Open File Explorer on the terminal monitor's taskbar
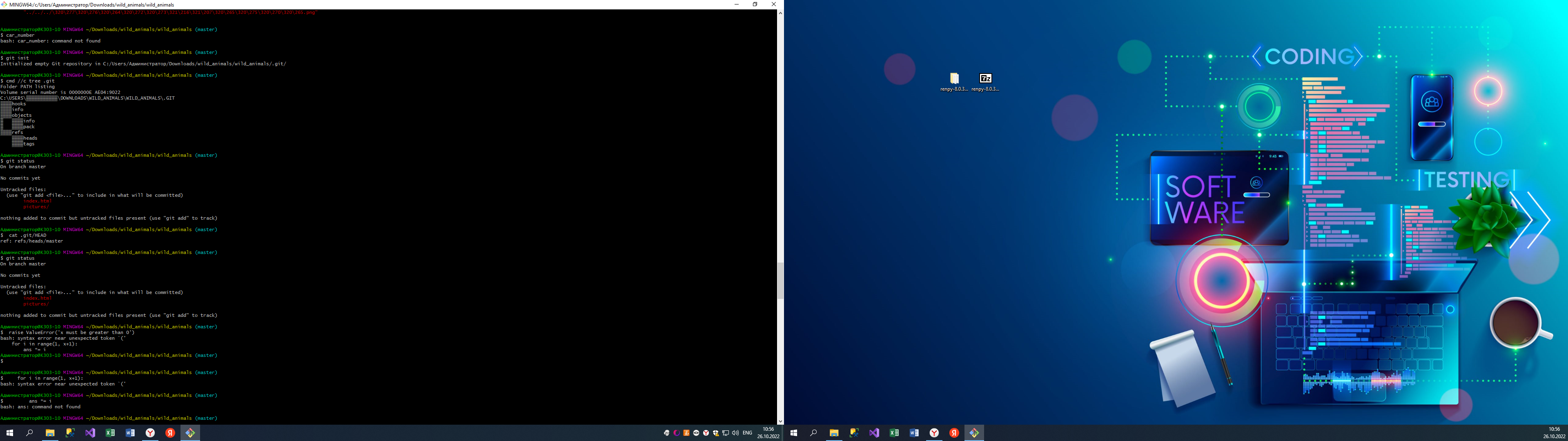Screen dimensions: 1568x441 (x=50, y=433)
